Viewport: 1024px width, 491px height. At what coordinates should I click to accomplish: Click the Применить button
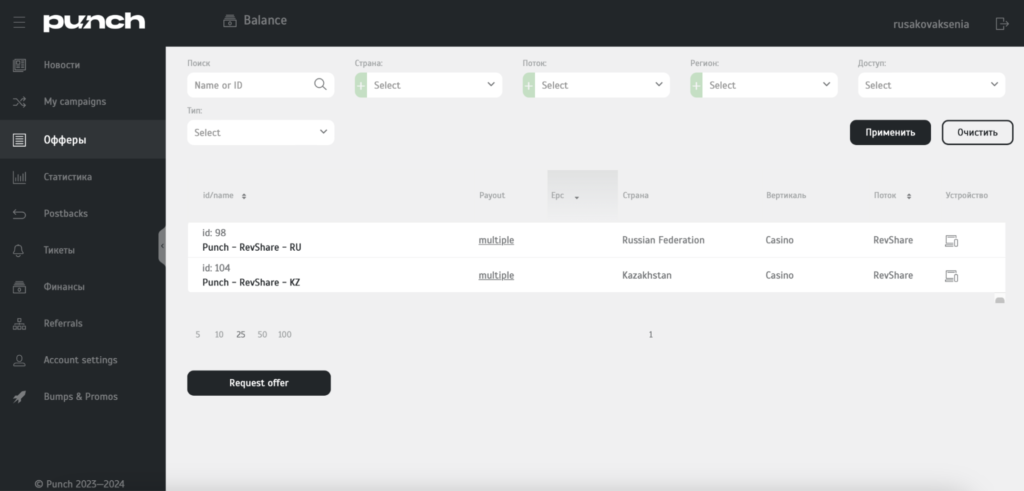click(890, 133)
